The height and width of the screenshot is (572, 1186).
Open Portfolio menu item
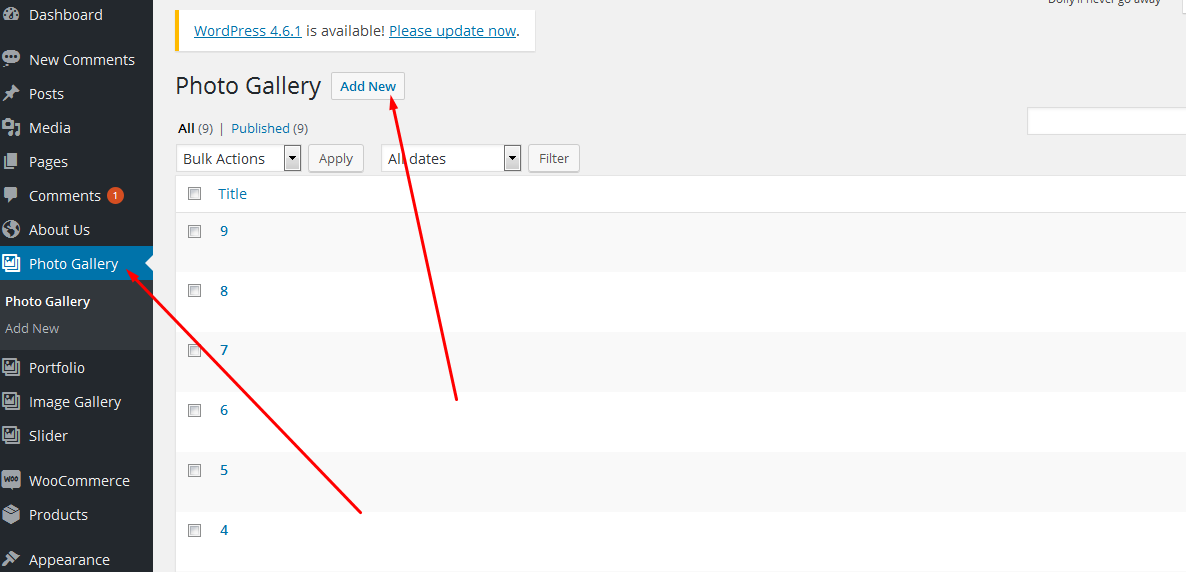(x=57, y=368)
